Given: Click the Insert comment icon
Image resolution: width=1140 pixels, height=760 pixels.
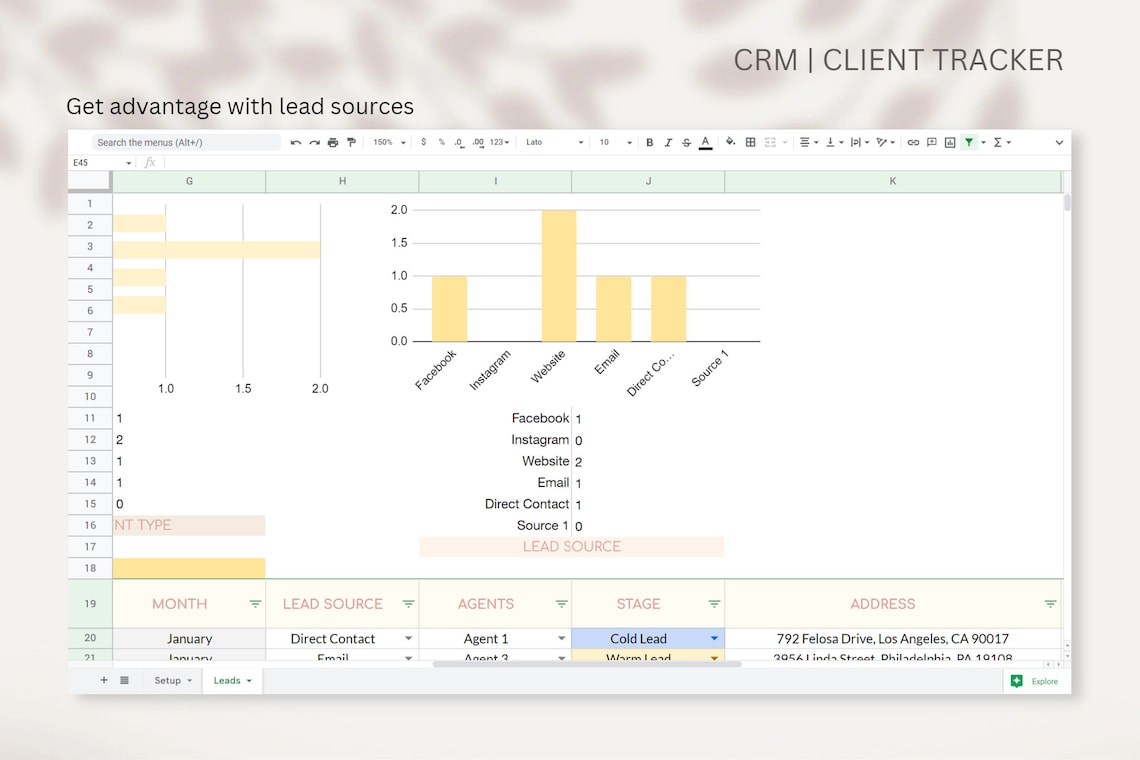Looking at the screenshot, I should [932, 142].
